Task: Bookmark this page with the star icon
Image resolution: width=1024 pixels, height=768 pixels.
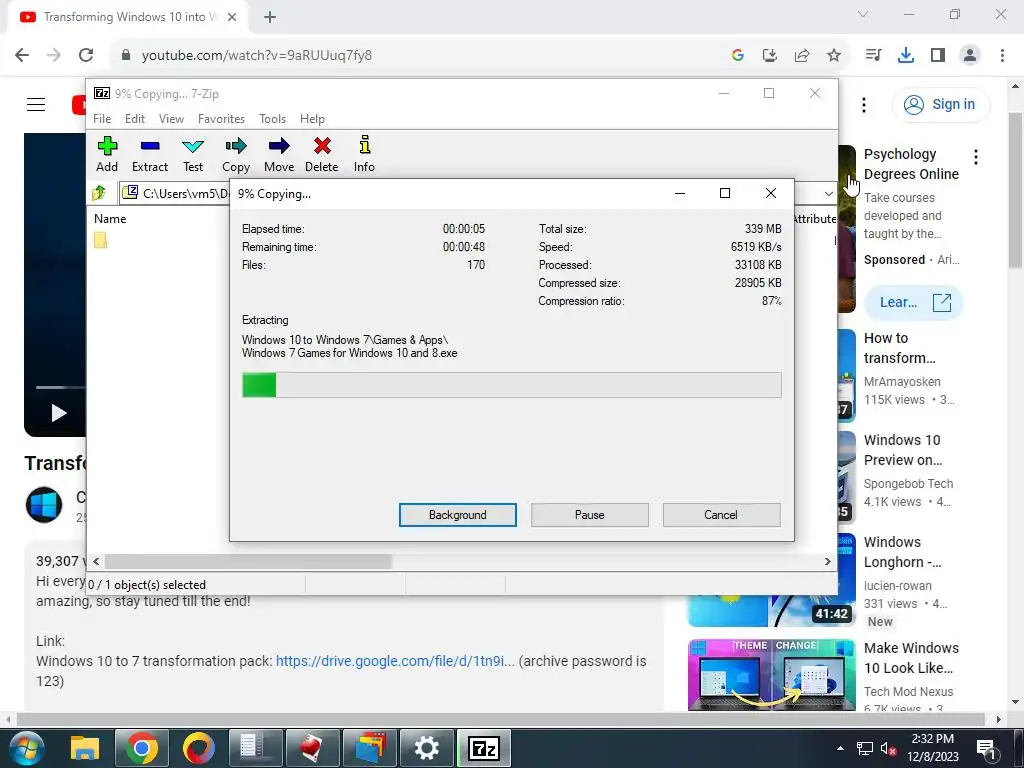Action: pyautogui.click(x=834, y=56)
